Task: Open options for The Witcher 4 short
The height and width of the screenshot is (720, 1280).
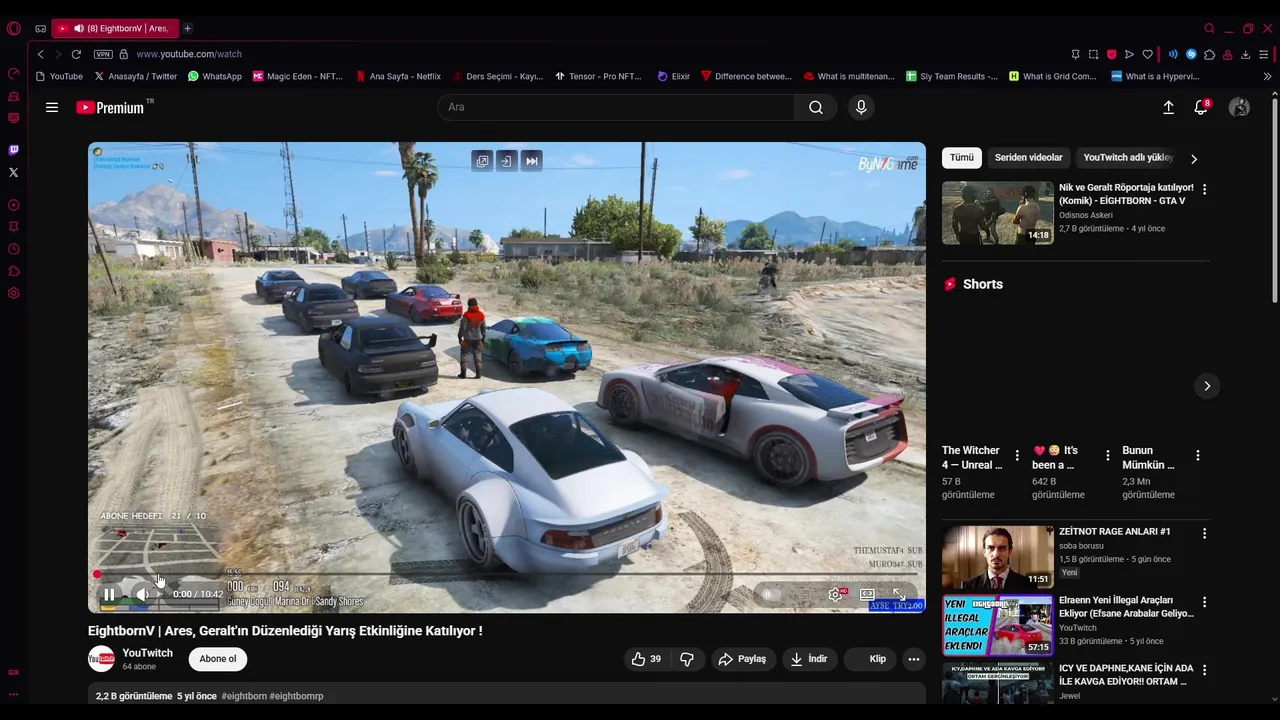Action: point(1017,456)
